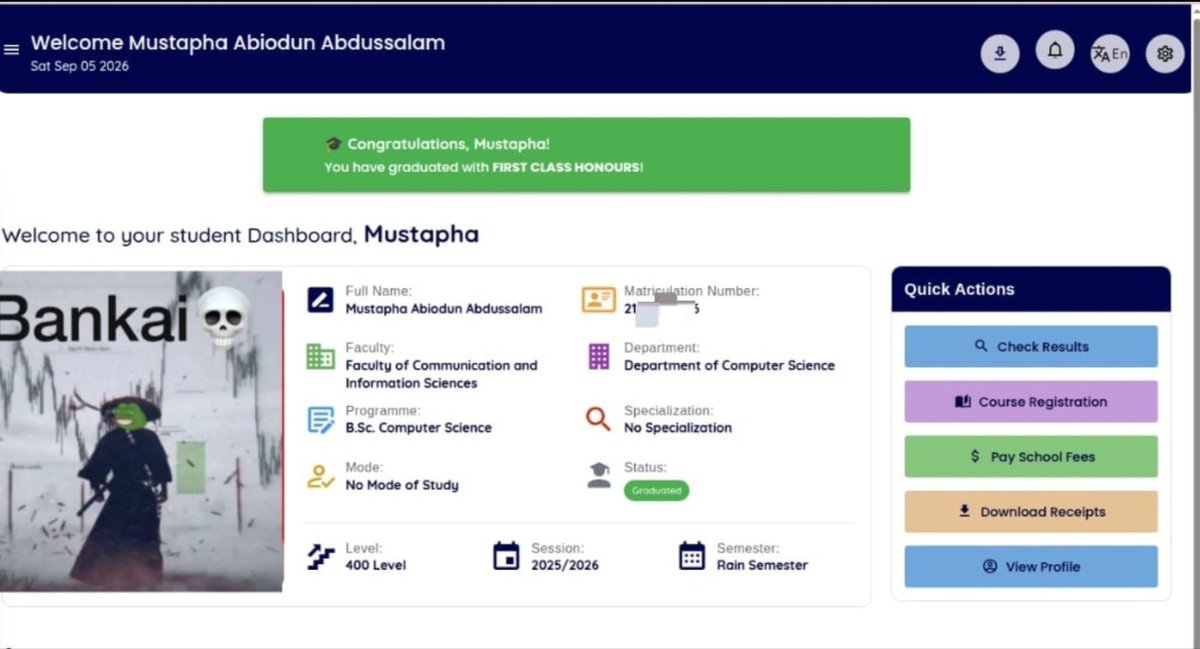Viewport: 1200px width, 649px height.
Task: Click 'Faculty of Communication and Information Sciences'
Action: 441,374
